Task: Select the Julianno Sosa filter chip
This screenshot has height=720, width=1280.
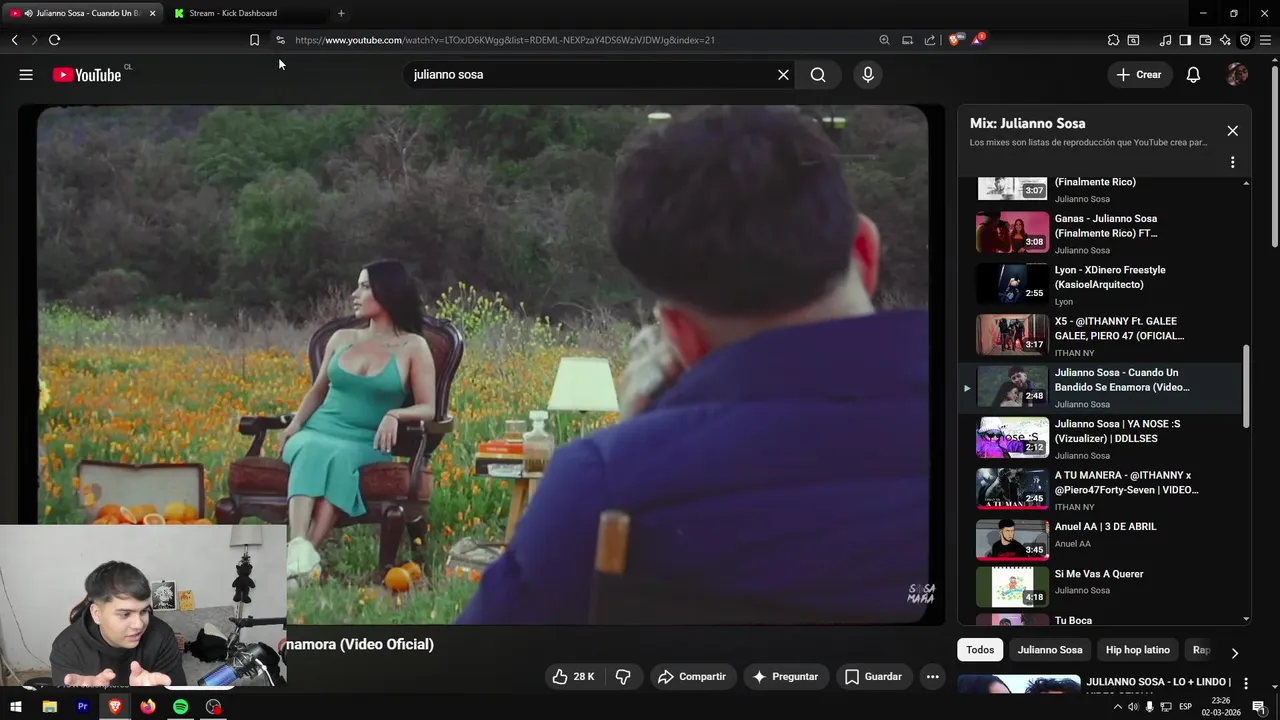Action: click(x=1050, y=650)
